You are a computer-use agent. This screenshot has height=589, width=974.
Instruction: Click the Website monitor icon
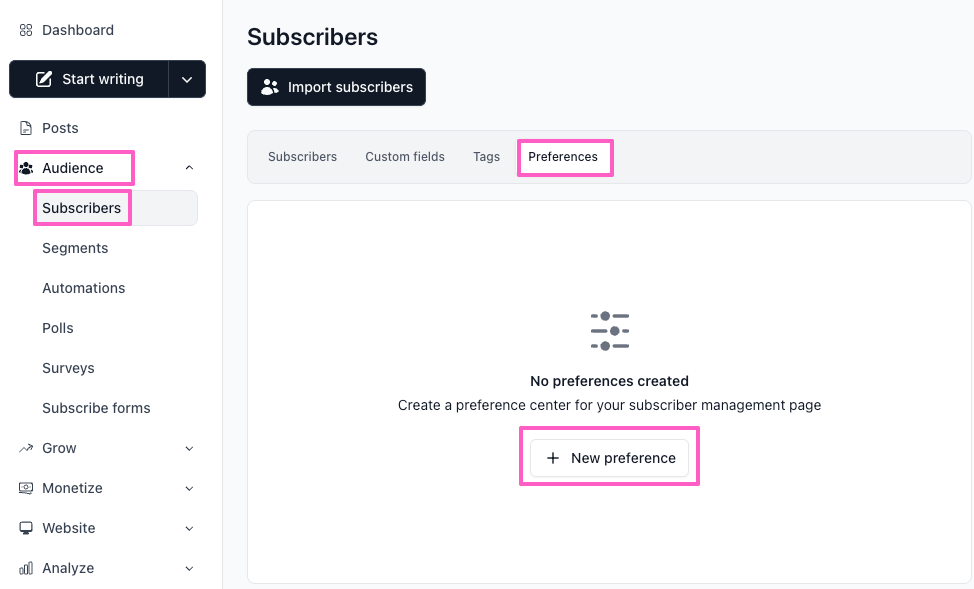[26, 528]
